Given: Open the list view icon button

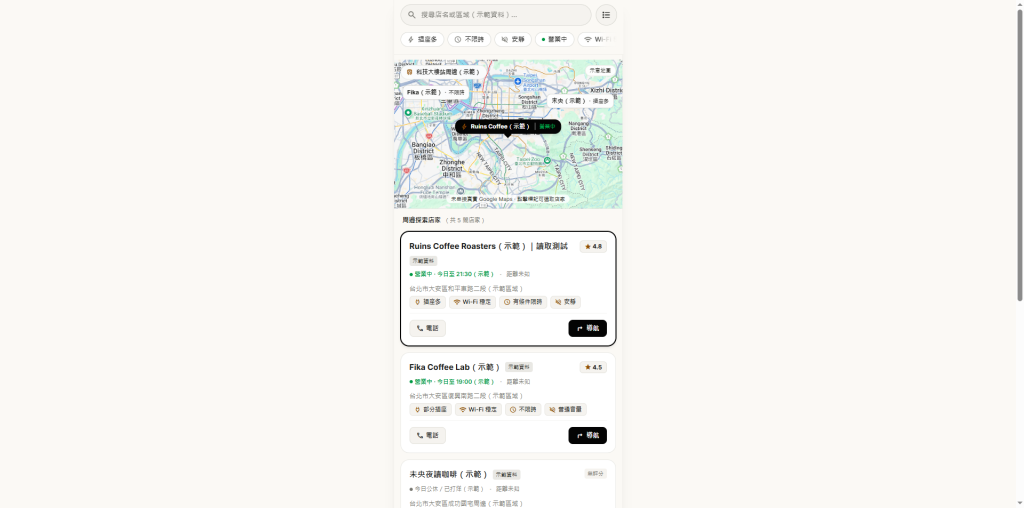Looking at the screenshot, I should point(606,14).
